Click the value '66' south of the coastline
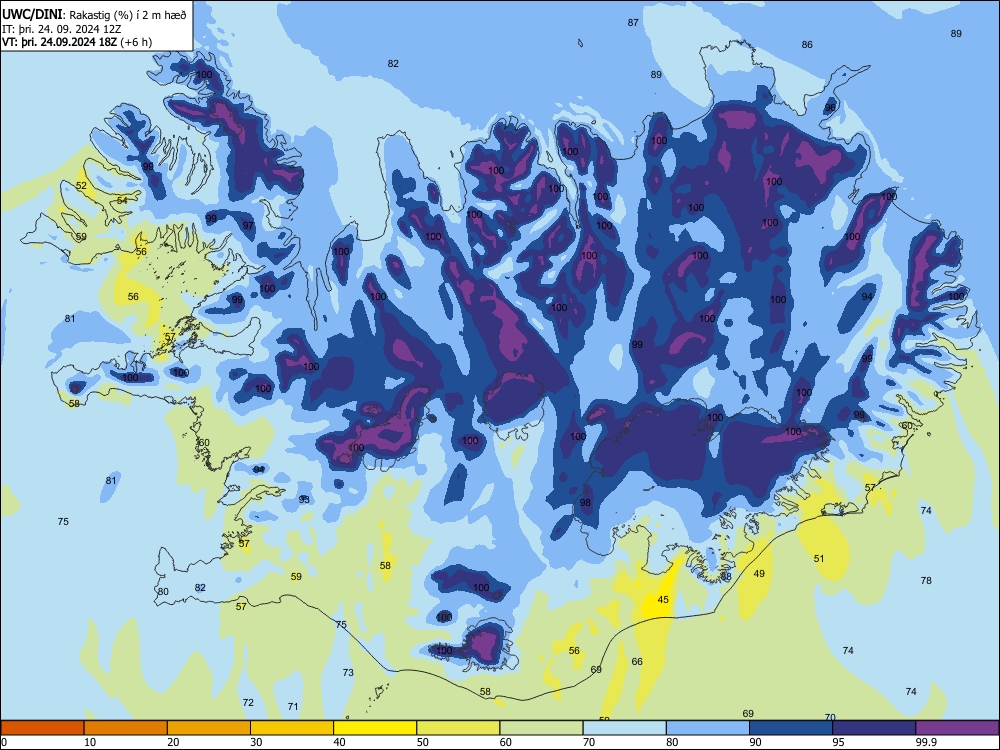The width and height of the screenshot is (1000, 750). tap(637, 661)
